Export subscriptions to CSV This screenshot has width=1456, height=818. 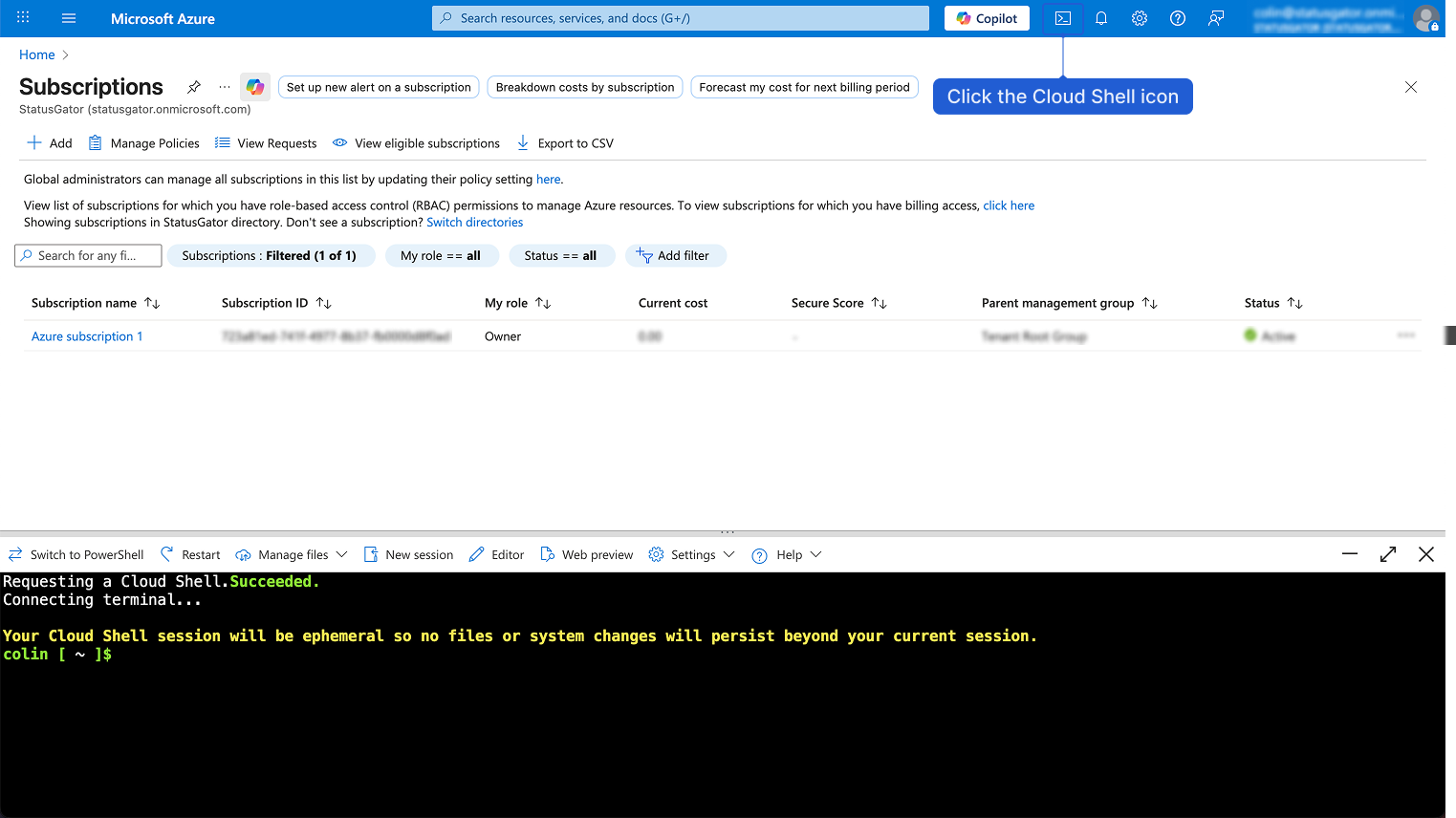565,143
